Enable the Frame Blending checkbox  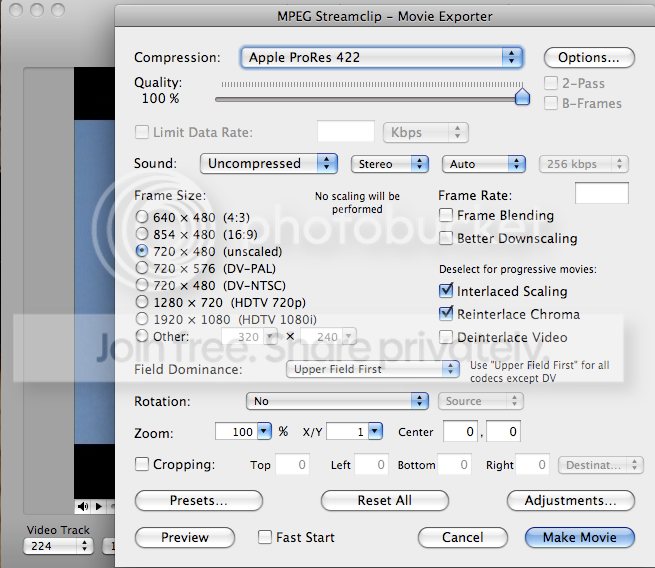click(x=446, y=215)
